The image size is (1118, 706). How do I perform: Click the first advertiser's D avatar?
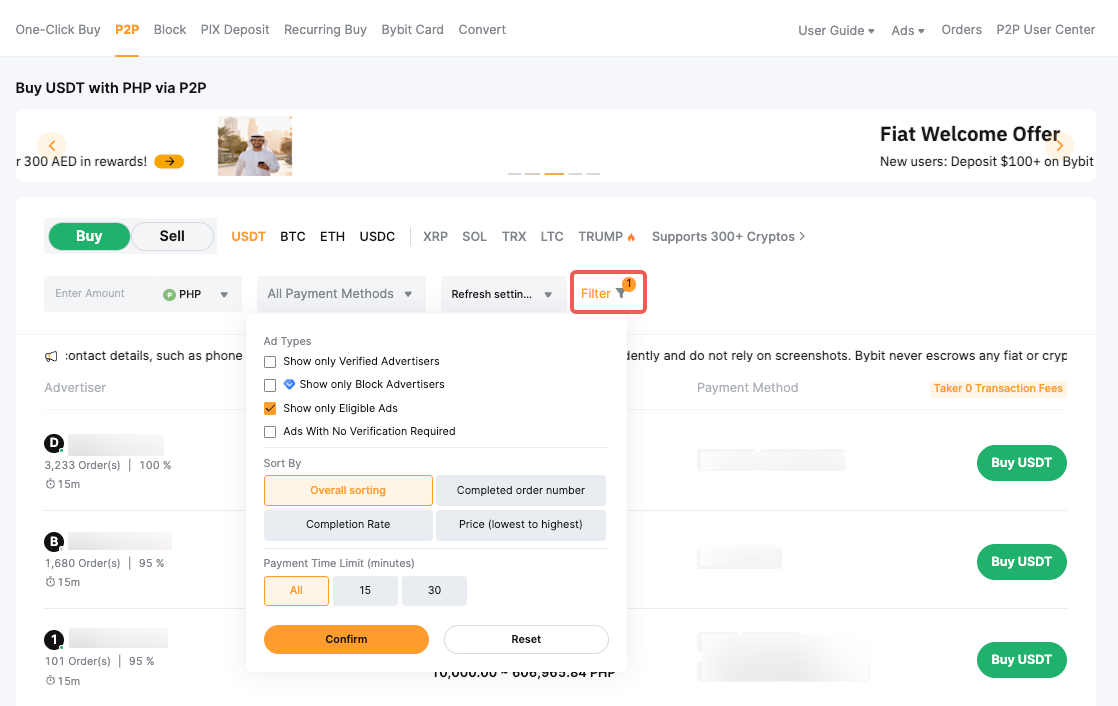tap(54, 443)
